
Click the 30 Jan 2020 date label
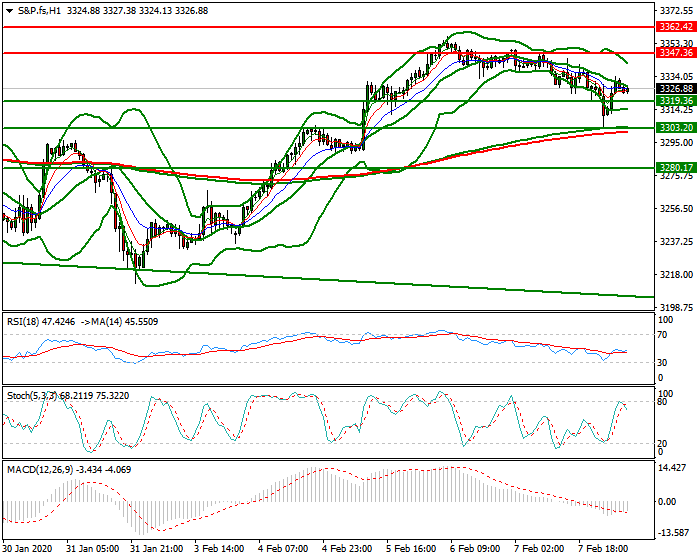point(28,549)
